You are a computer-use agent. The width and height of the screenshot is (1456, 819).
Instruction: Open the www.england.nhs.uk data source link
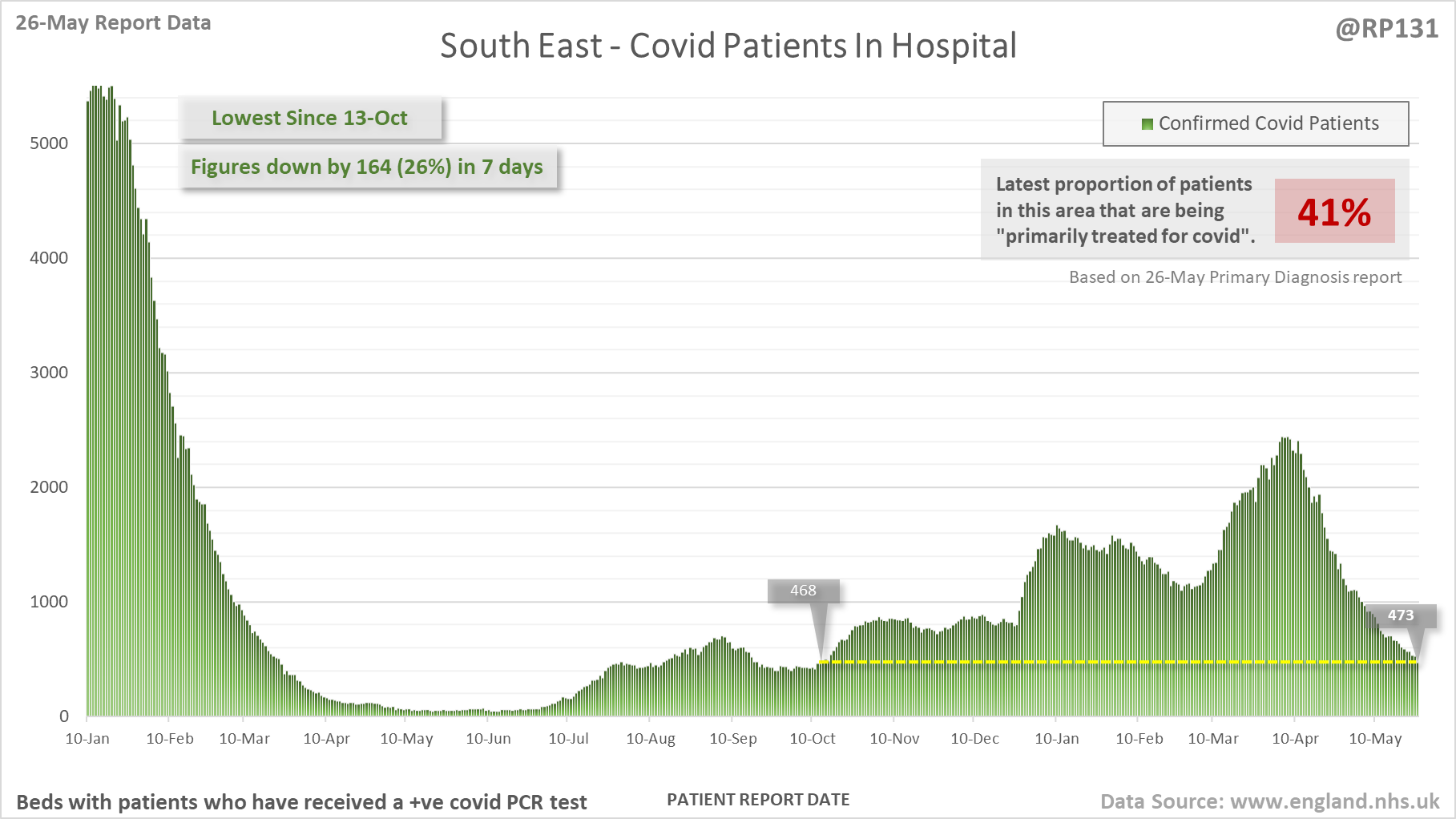point(1334,801)
